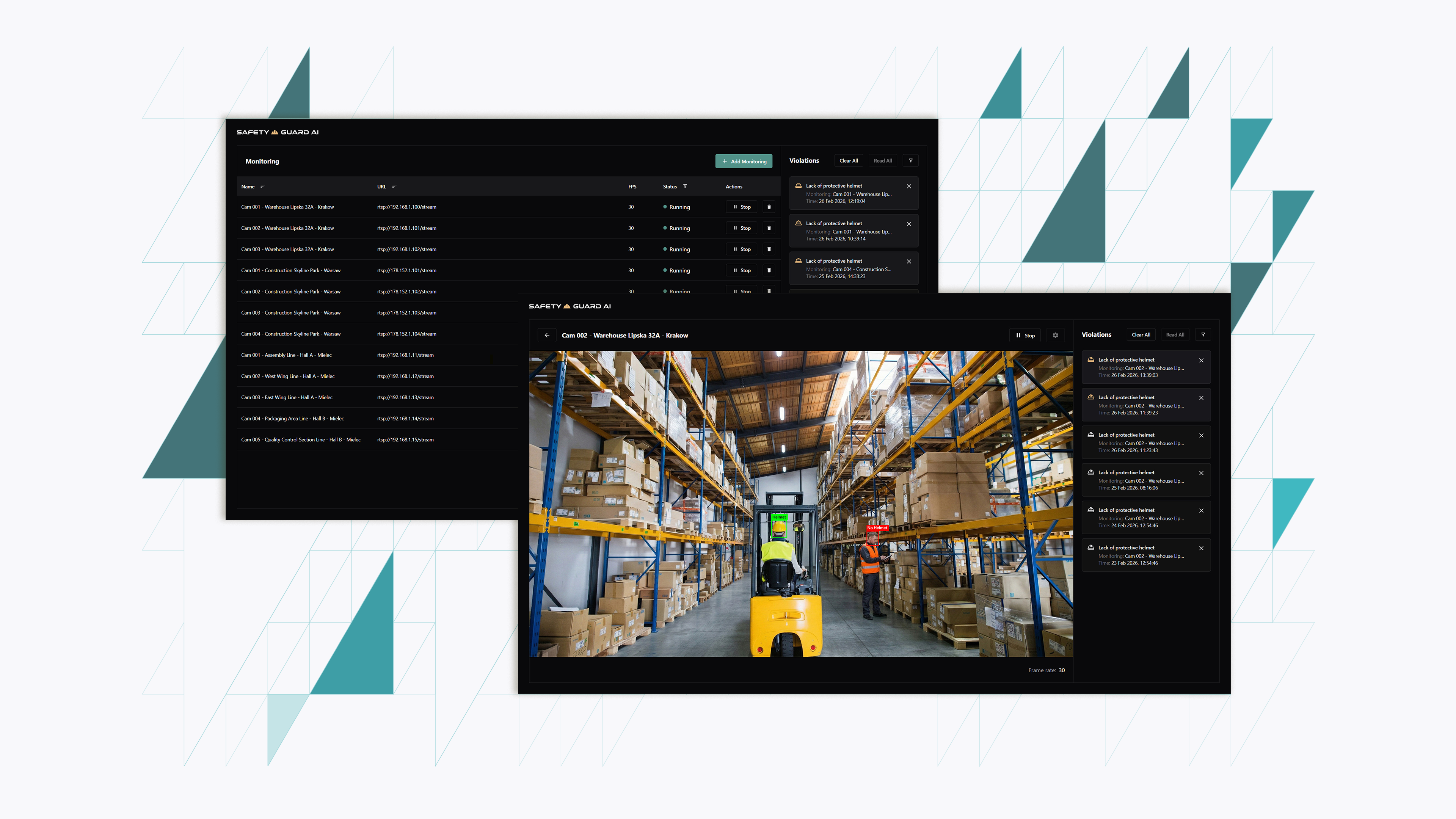Open Cam 004 Packaging Area Line row
The image size is (1456, 819).
pos(292,419)
